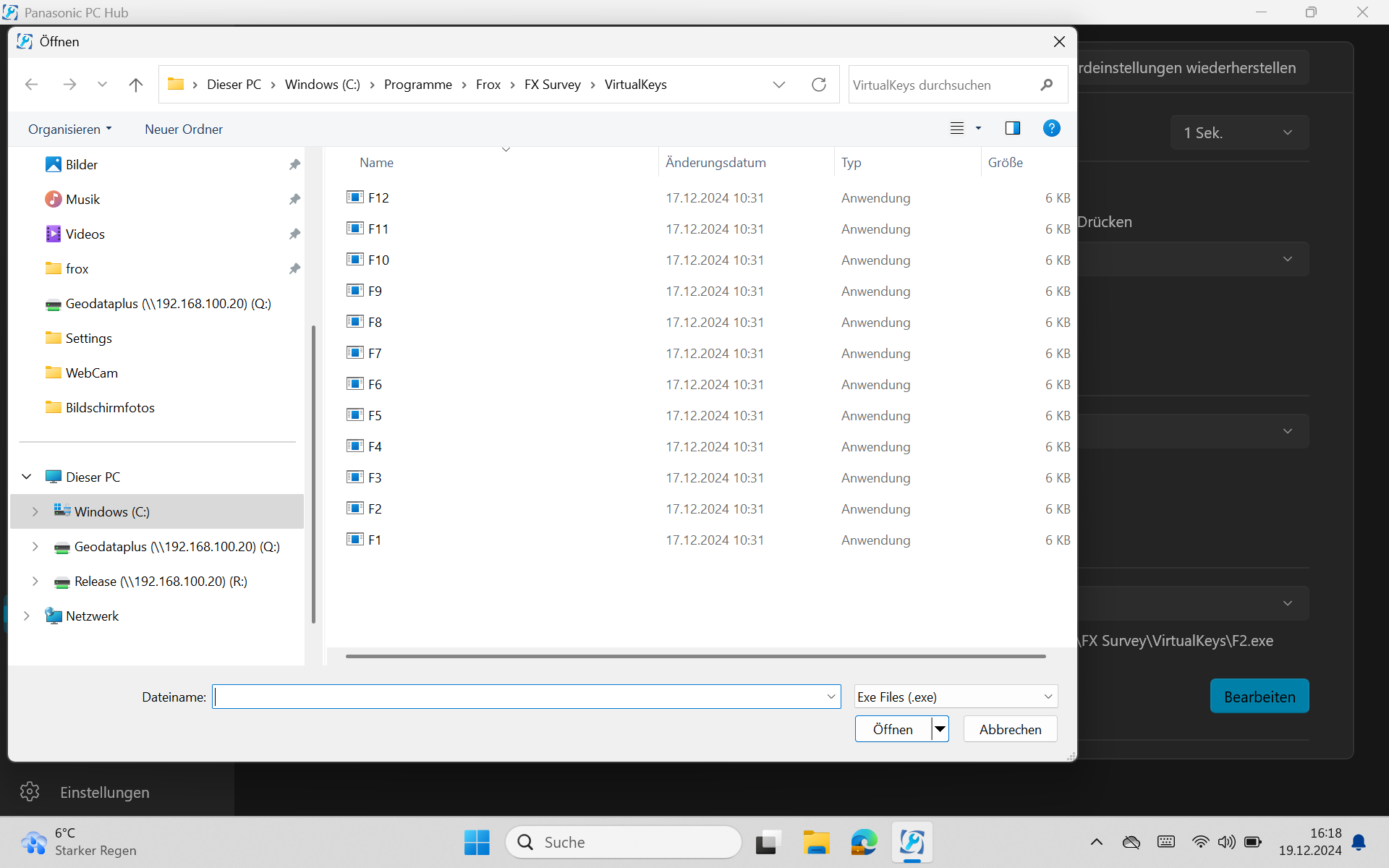Collapse the Dieser PC tree node
The width and height of the screenshot is (1389, 868).
tap(27, 477)
